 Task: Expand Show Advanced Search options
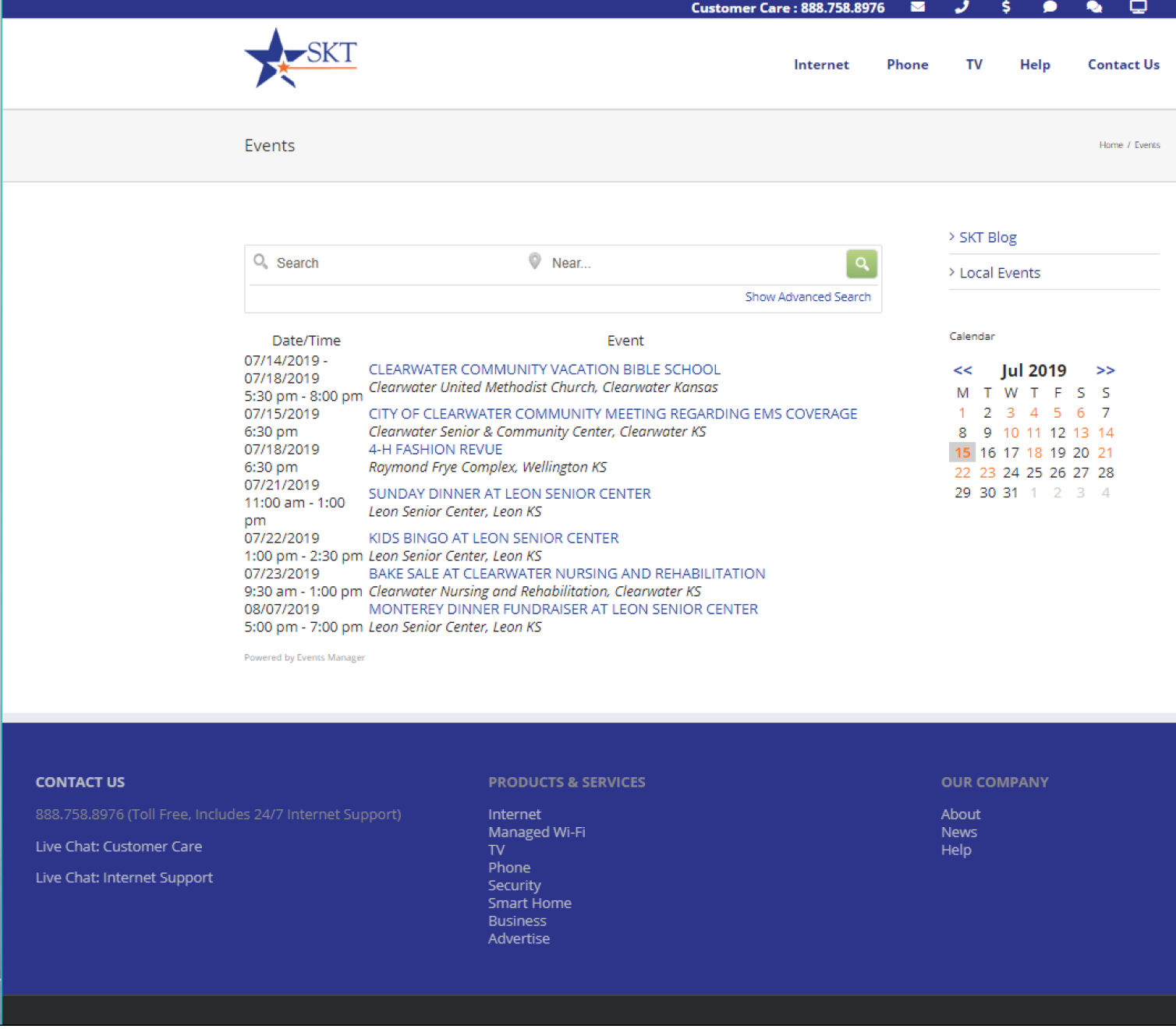pyautogui.click(x=807, y=297)
